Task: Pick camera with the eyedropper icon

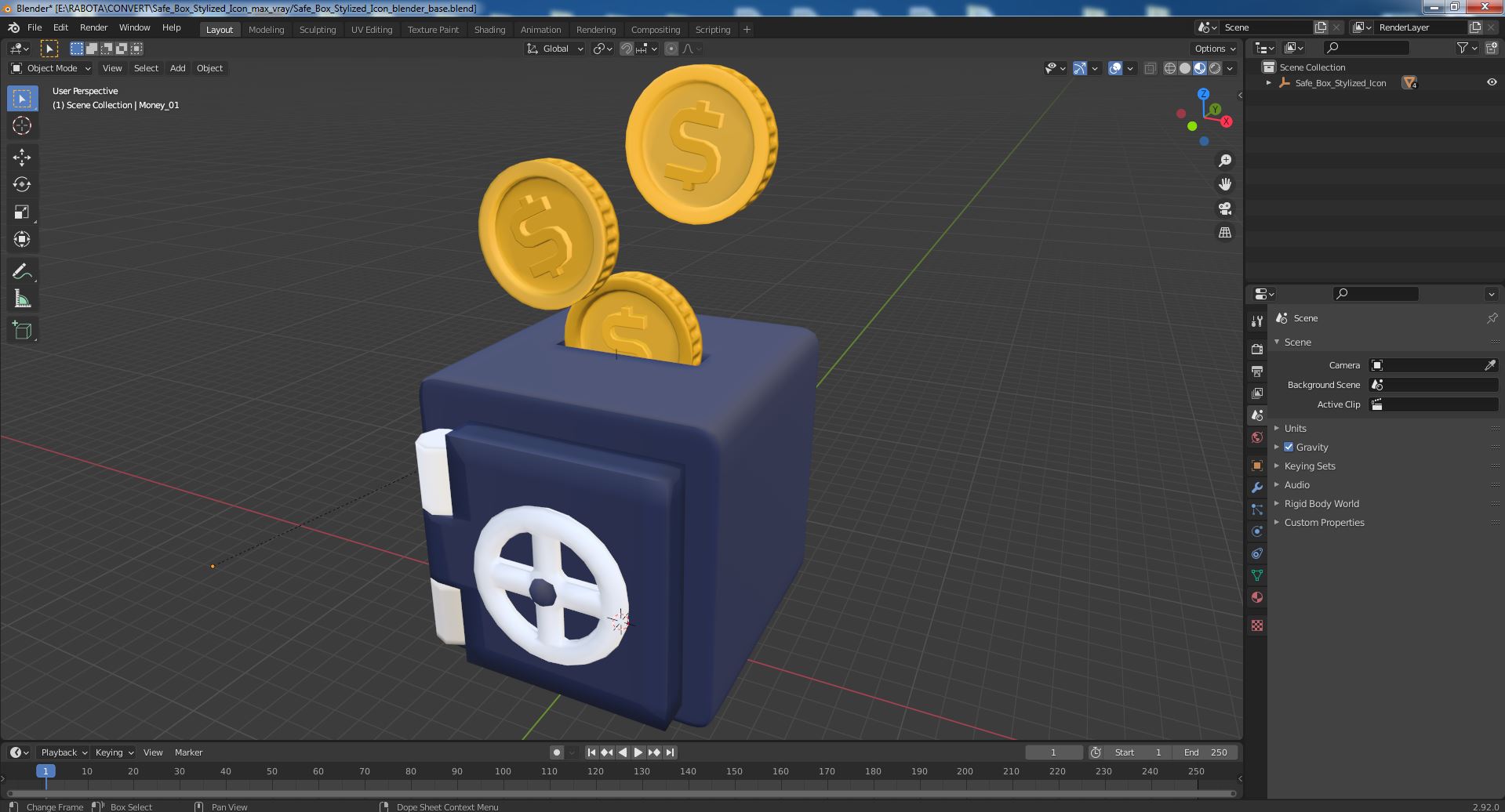Action: [x=1490, y=365]
